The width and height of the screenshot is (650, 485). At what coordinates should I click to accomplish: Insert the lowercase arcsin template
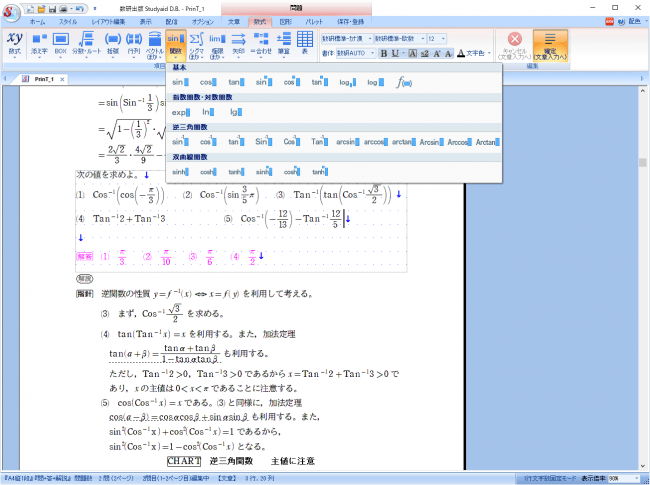click(x=347, y=142)
